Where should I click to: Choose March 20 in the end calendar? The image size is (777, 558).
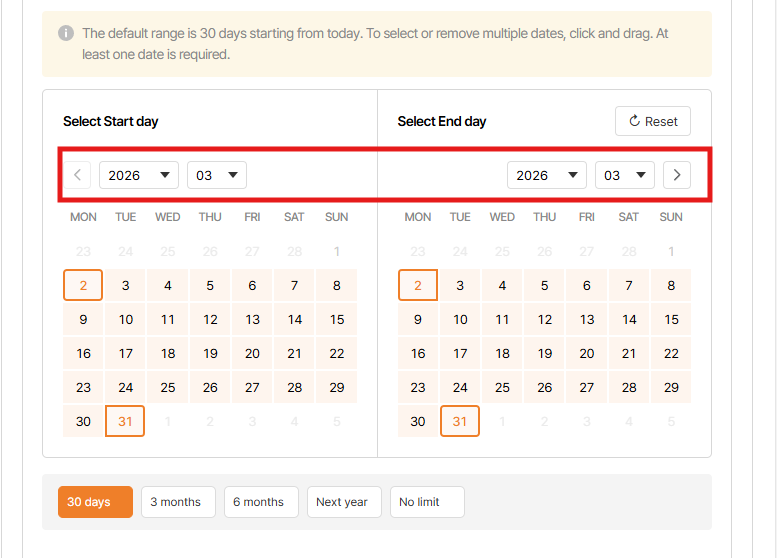tap(587, 354)
